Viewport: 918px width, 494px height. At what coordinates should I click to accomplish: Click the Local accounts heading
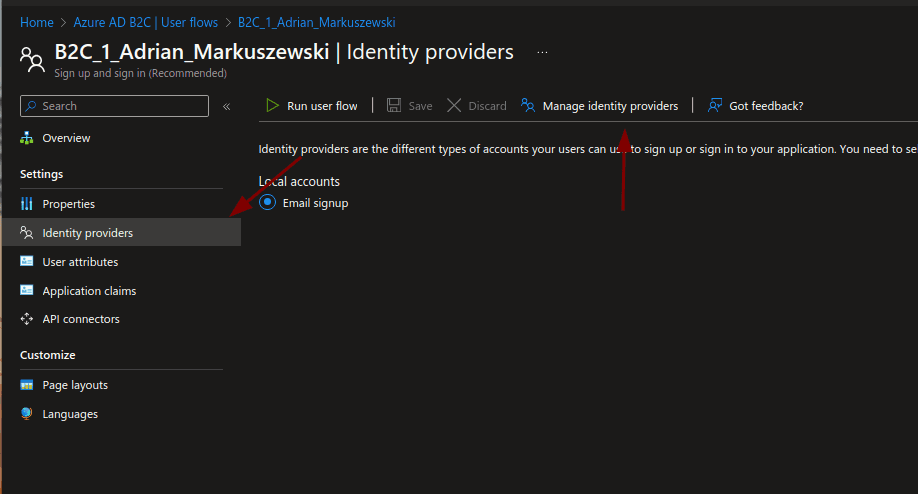[x=299, y=181]
